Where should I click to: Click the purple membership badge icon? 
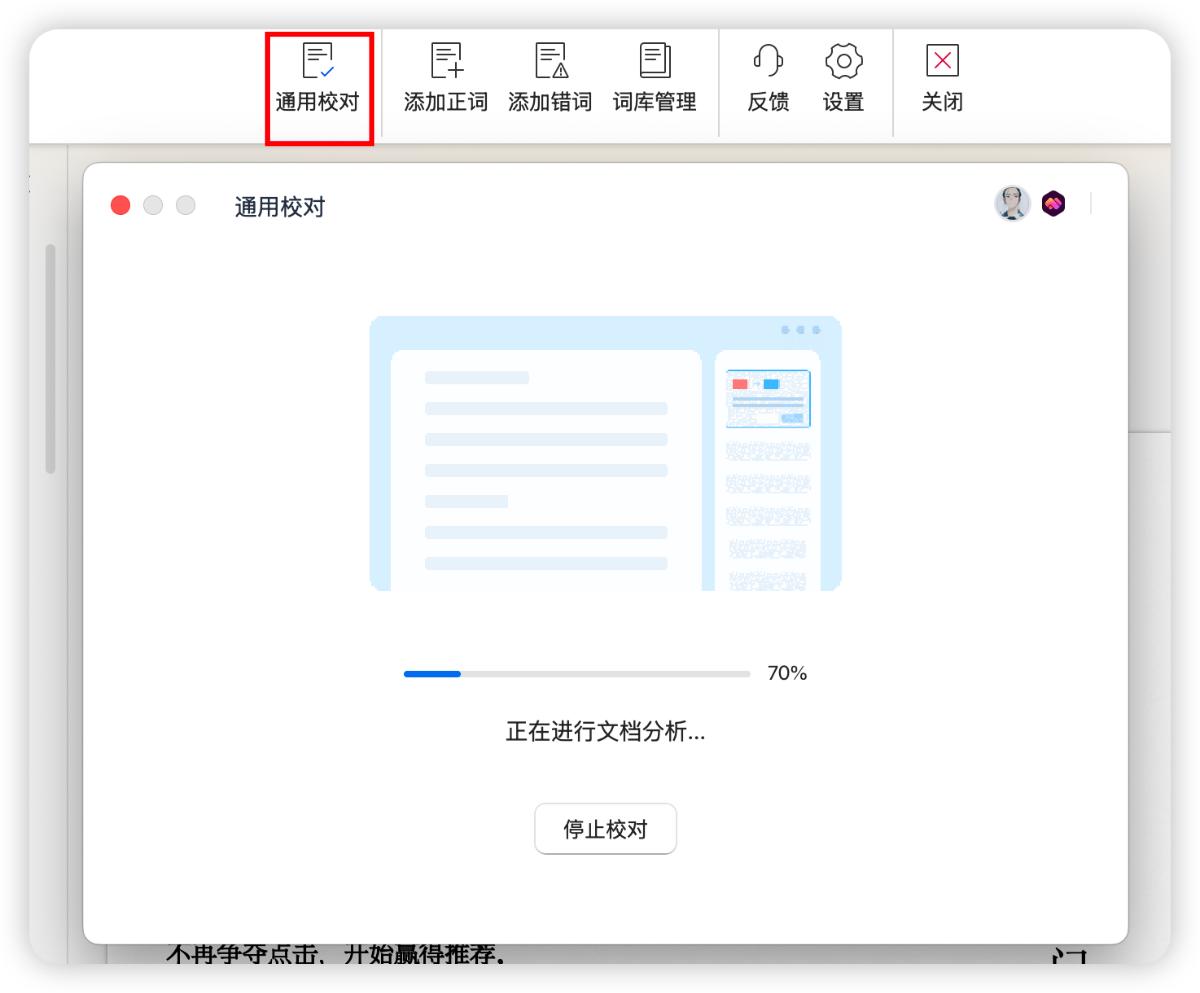point(1053,204)
